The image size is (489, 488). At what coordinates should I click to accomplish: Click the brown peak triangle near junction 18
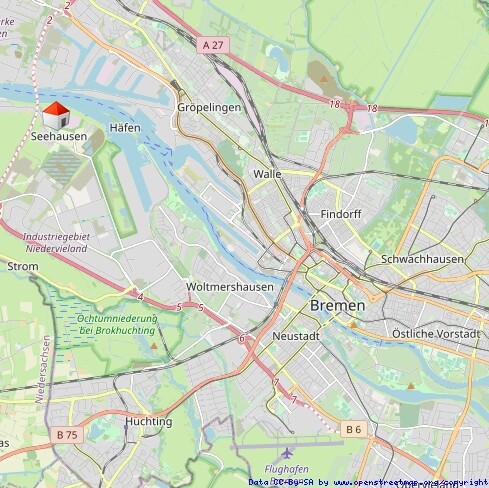pos(324,79)
